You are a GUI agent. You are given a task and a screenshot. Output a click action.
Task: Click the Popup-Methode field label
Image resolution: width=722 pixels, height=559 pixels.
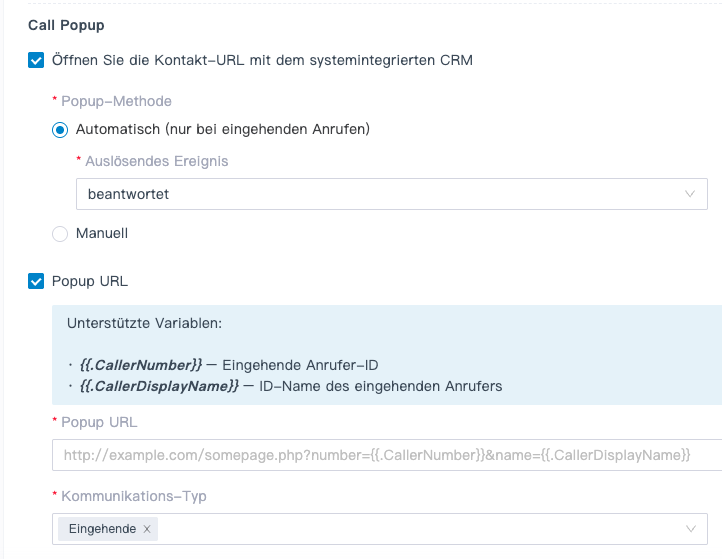click(x=116, y=101)
